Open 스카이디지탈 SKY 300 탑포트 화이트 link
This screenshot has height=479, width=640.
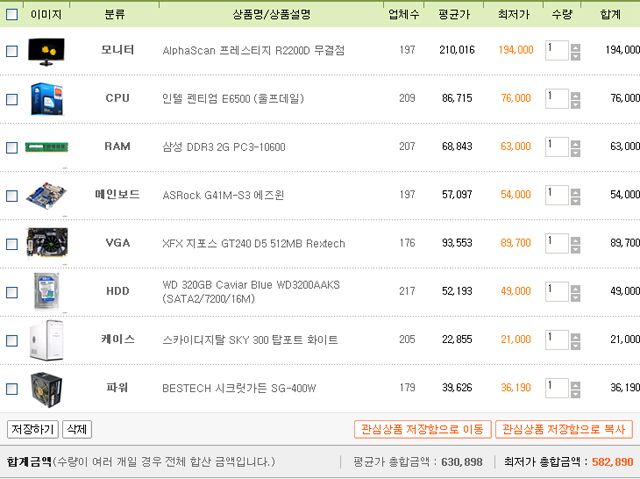(x=250, y=340)
